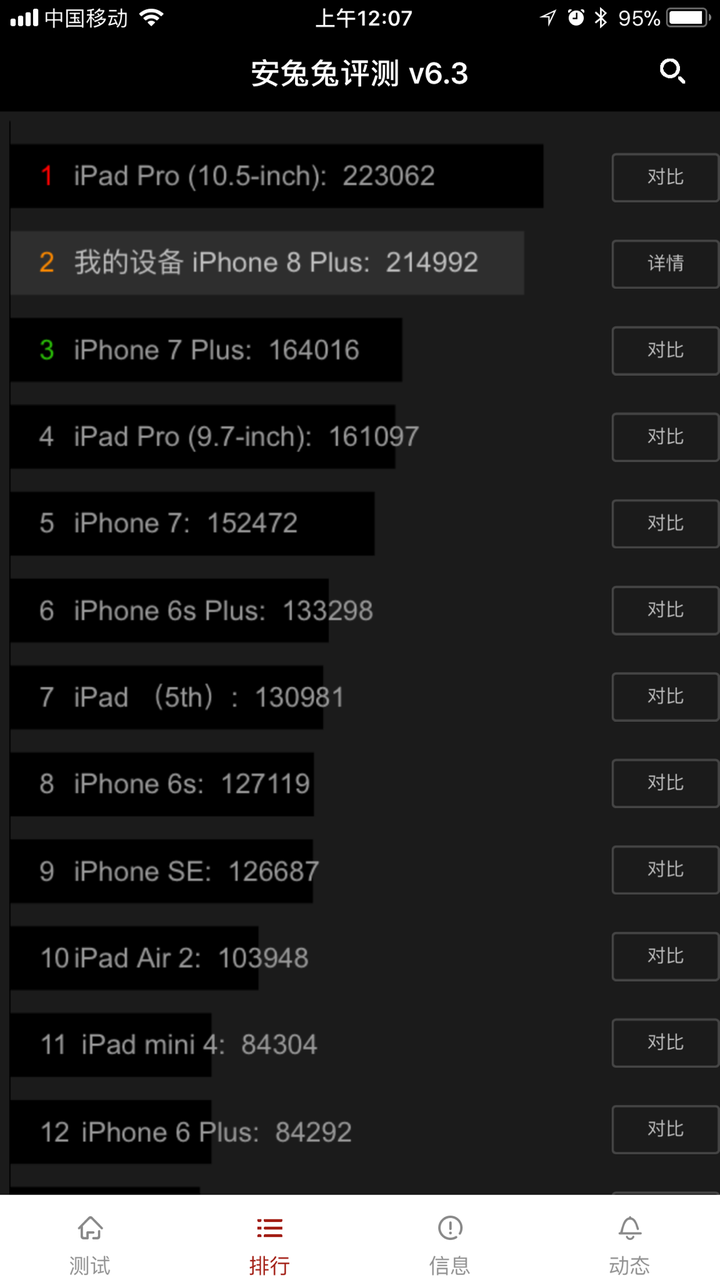Click 对比 for iPad (5th)
The height and width of the screenshot is (1280, 720).
(665, 697)
